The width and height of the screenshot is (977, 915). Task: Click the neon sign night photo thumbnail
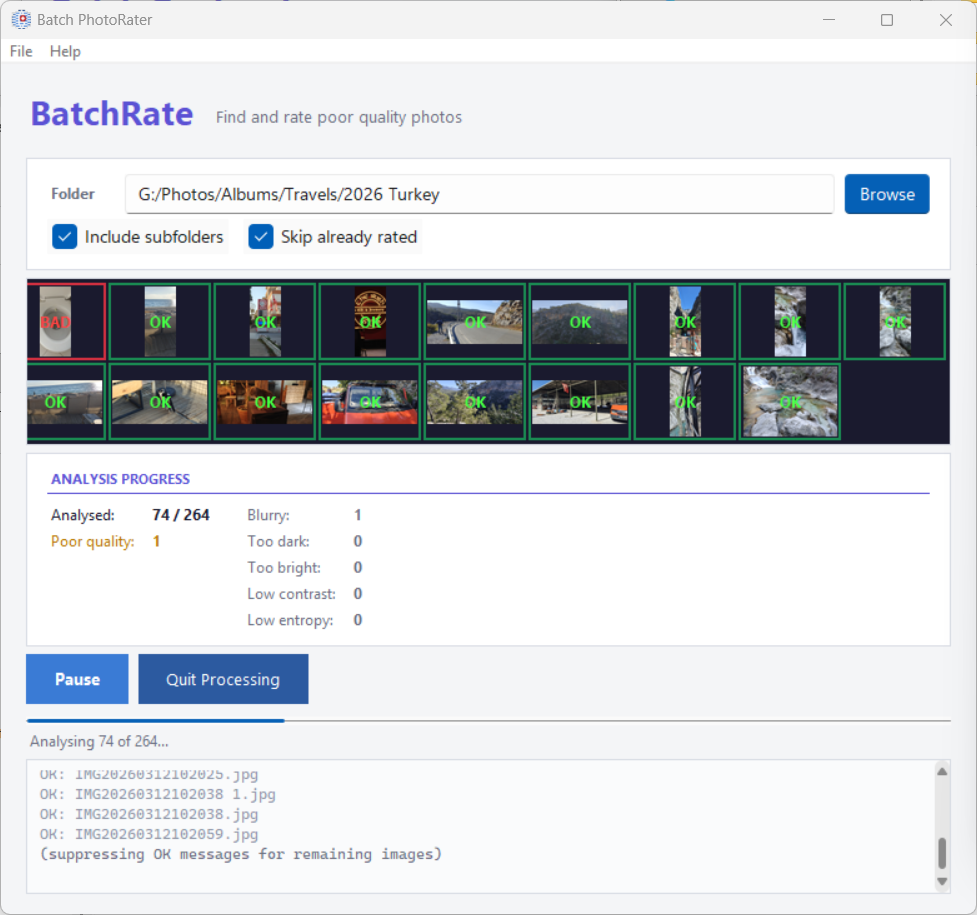(x=369, y=321)
